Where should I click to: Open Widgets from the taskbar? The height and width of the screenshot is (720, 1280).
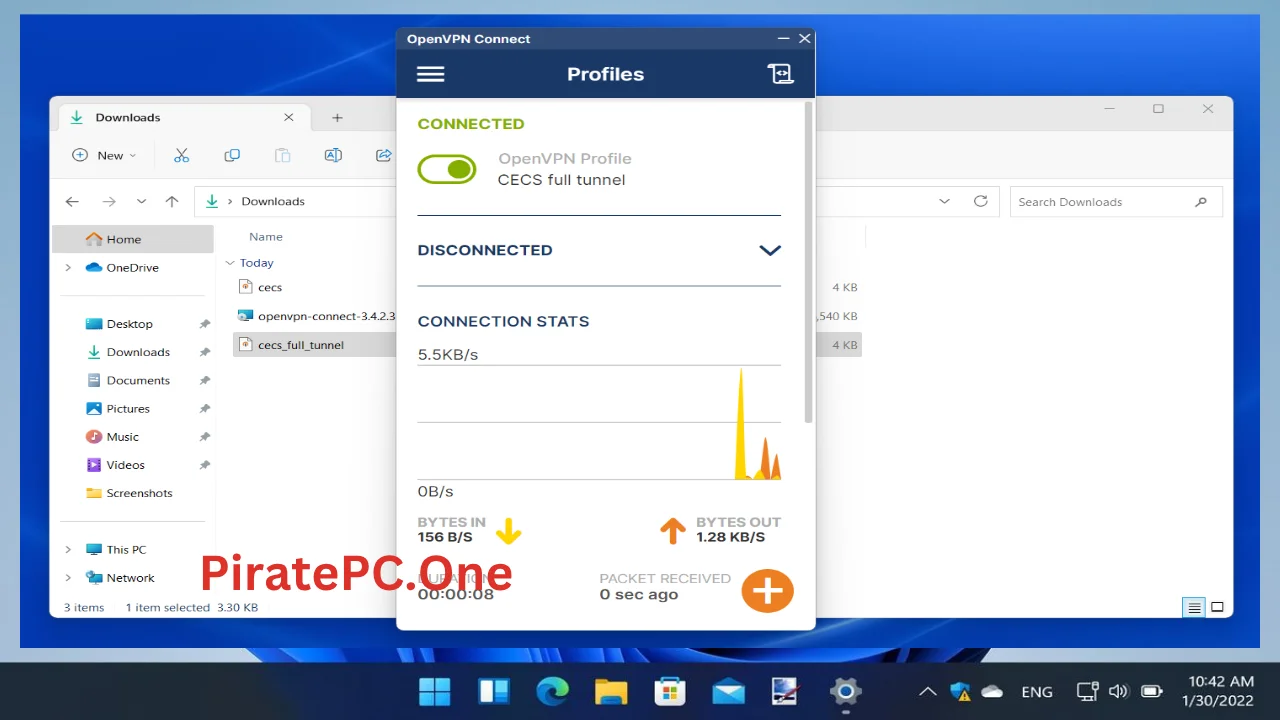click(x=494, y=691)
